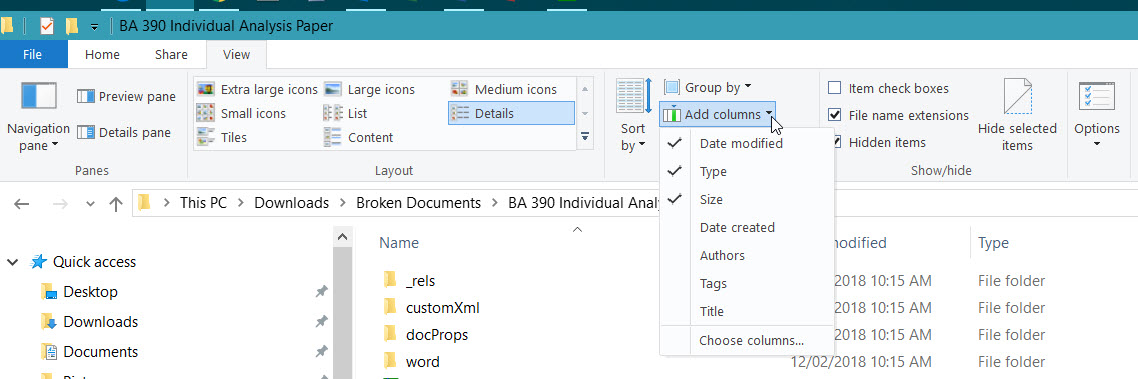Click the pin icon beside Desktop
This screenshot has height=379, width=1138.
pos(321,292)
